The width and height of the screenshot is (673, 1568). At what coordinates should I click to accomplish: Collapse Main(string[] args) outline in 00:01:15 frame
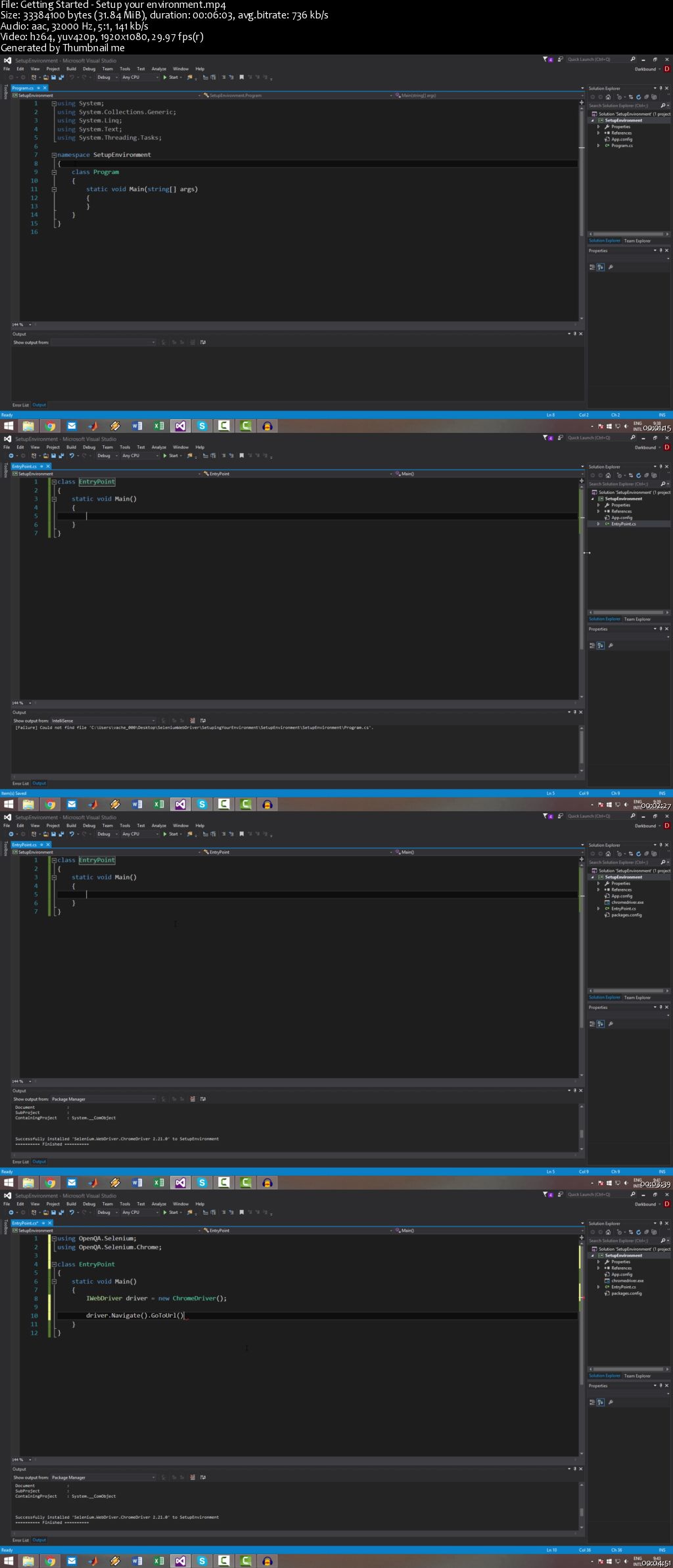click(54, 189)
